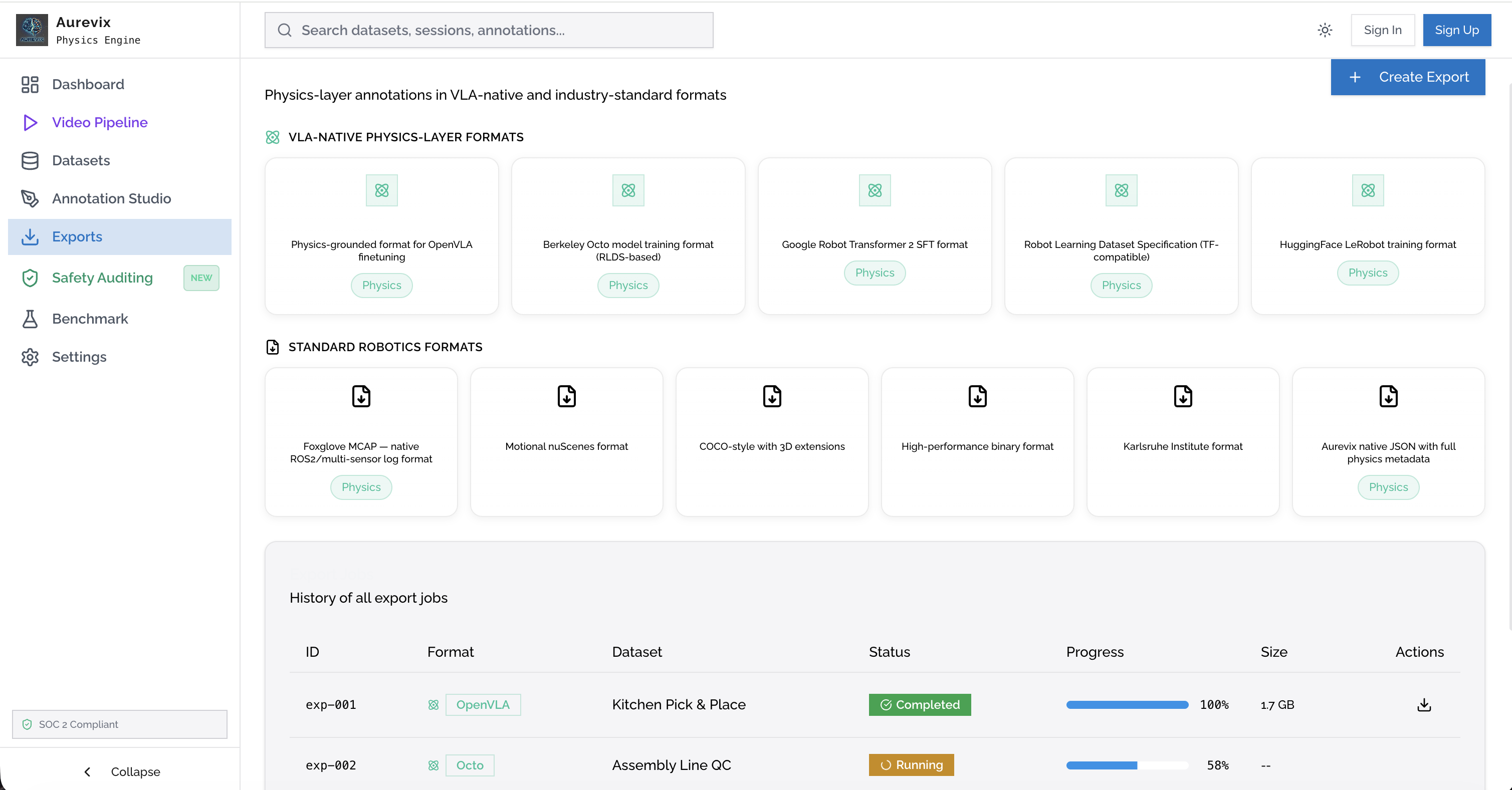Image resolution: width=1512 pixels, height=790 pixels.
Task: Click the Sign In button
Action: (x=1382, y=30)
